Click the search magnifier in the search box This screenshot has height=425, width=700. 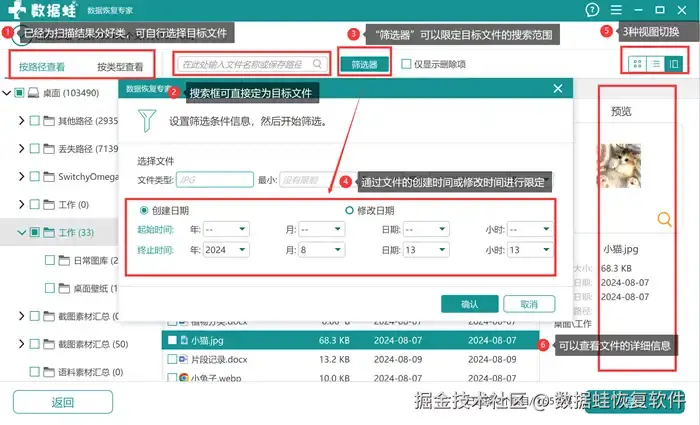tap(317, 64)
